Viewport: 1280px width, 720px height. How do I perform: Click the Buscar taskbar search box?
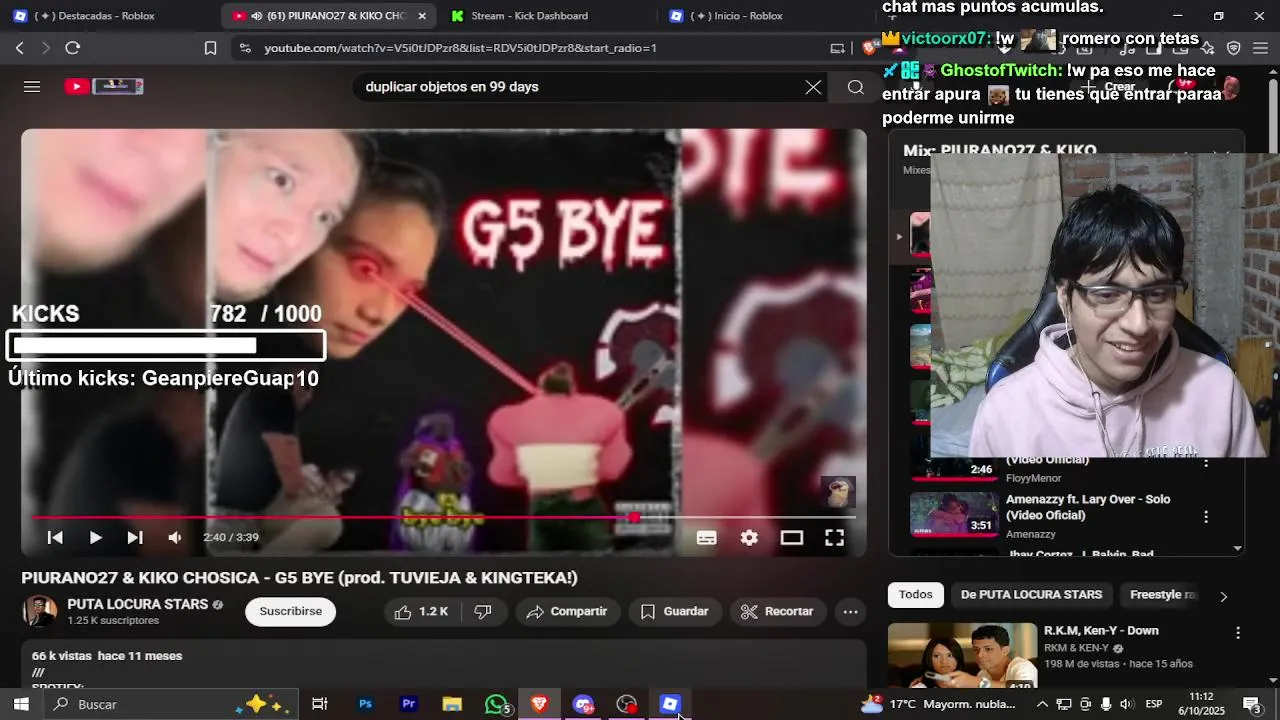(170, 704)
